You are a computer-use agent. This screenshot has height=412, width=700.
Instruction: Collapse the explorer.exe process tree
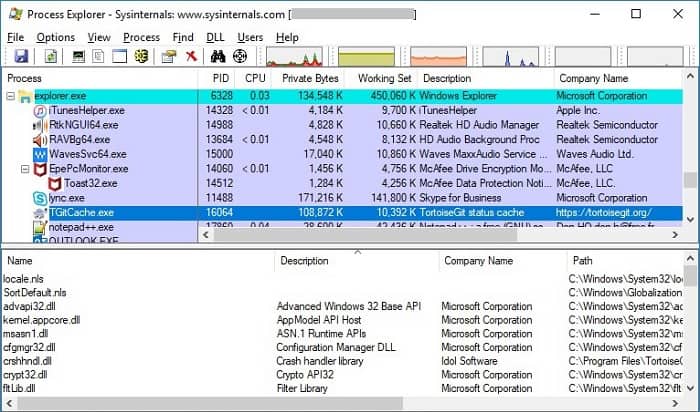click(11, 96)
